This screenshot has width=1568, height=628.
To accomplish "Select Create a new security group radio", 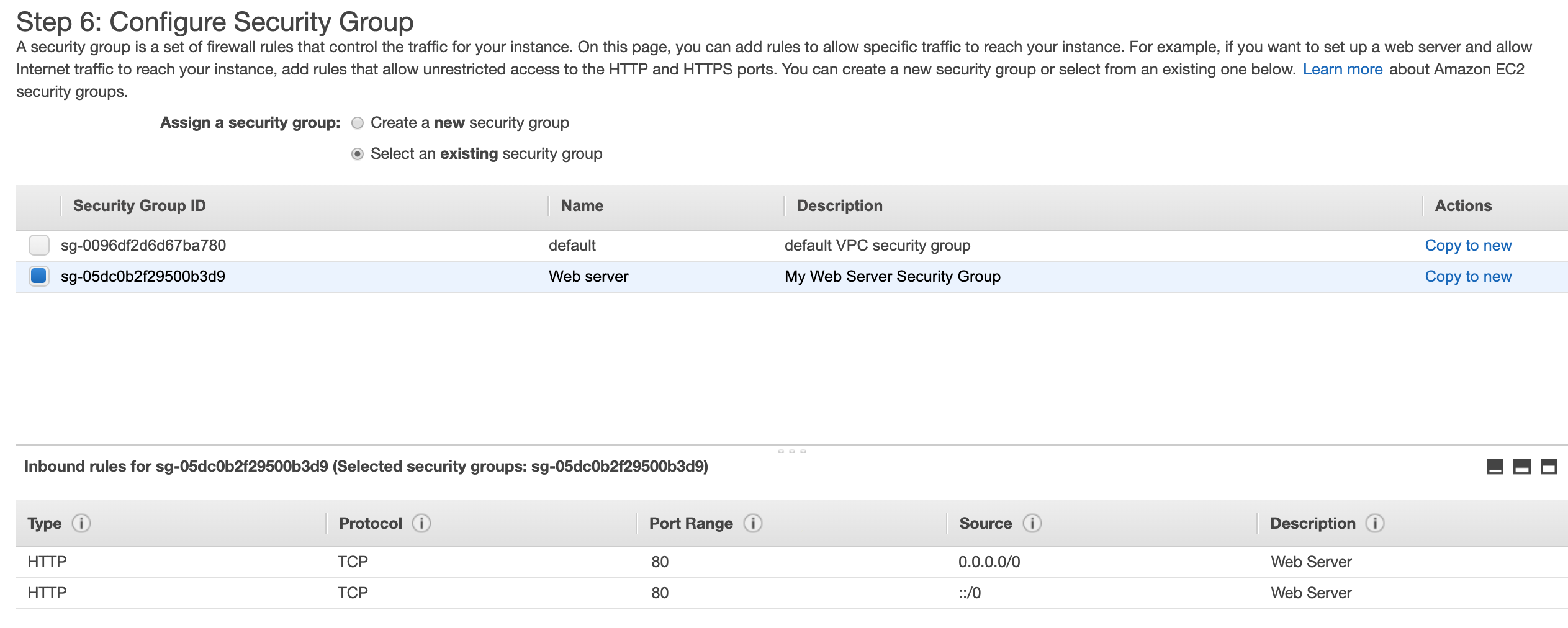I will point(358,123).
